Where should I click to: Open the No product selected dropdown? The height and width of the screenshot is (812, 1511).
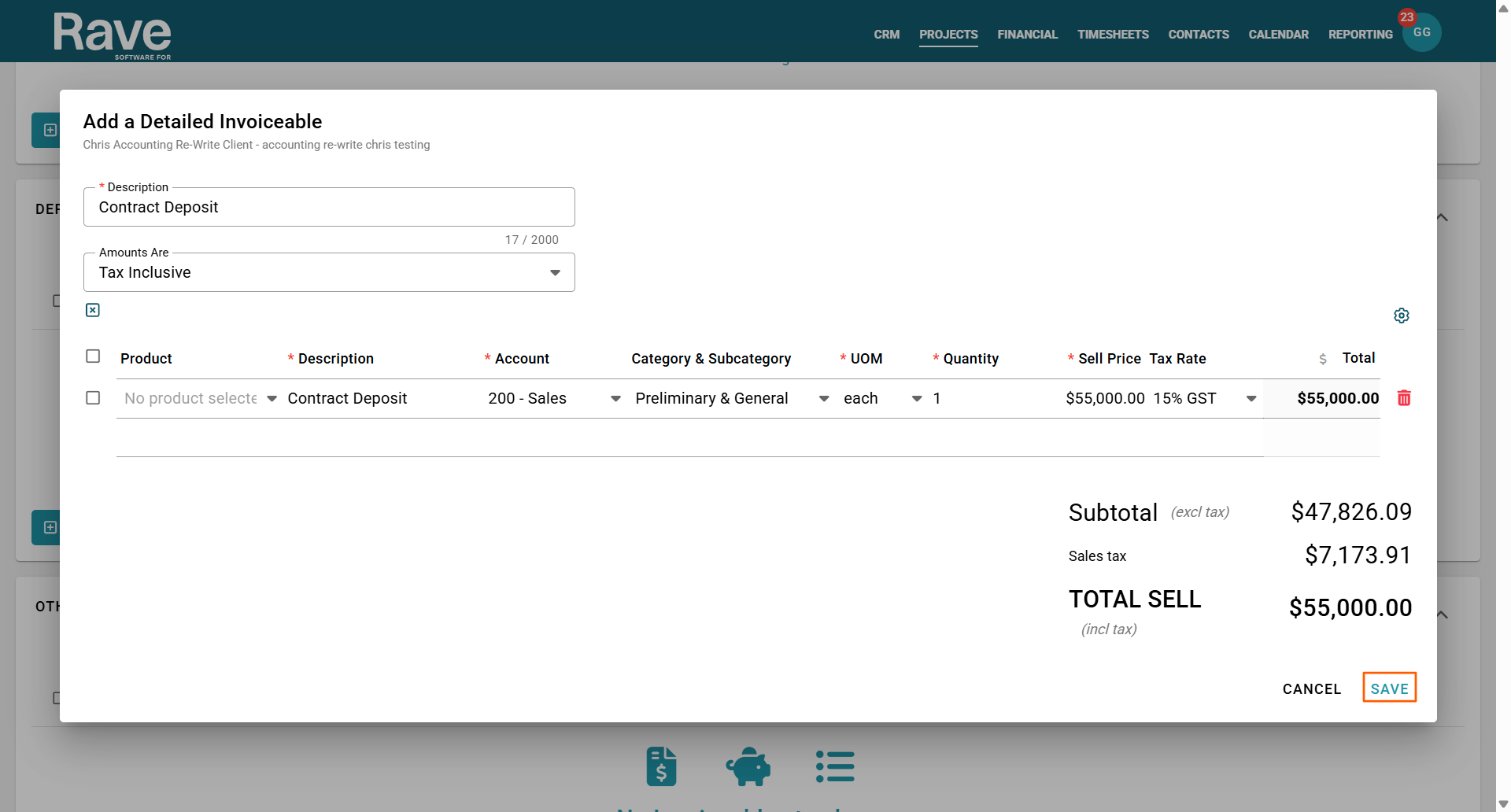[x=200, y=399]
